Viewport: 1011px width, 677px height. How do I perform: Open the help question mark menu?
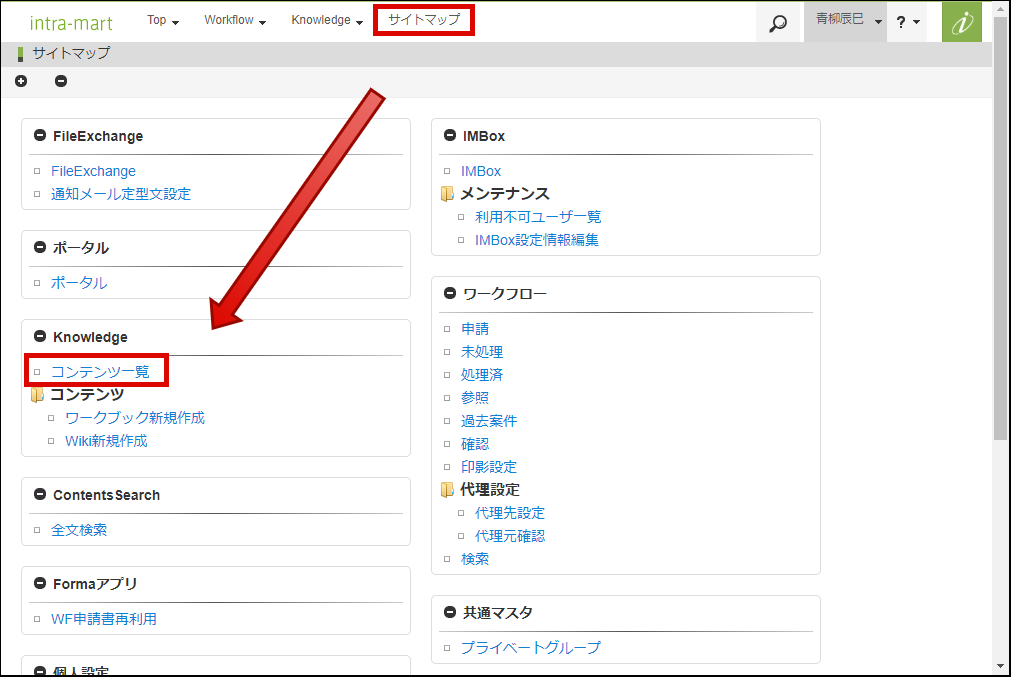click(x=908, y=22)
